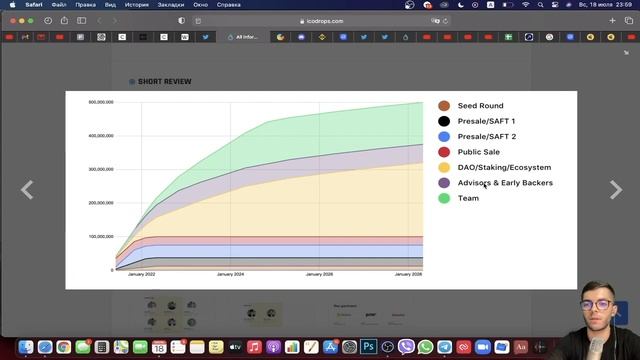Open Safari's privacy report shield
This screenshot has height=360, width=640.
click(x=182, y=20)
